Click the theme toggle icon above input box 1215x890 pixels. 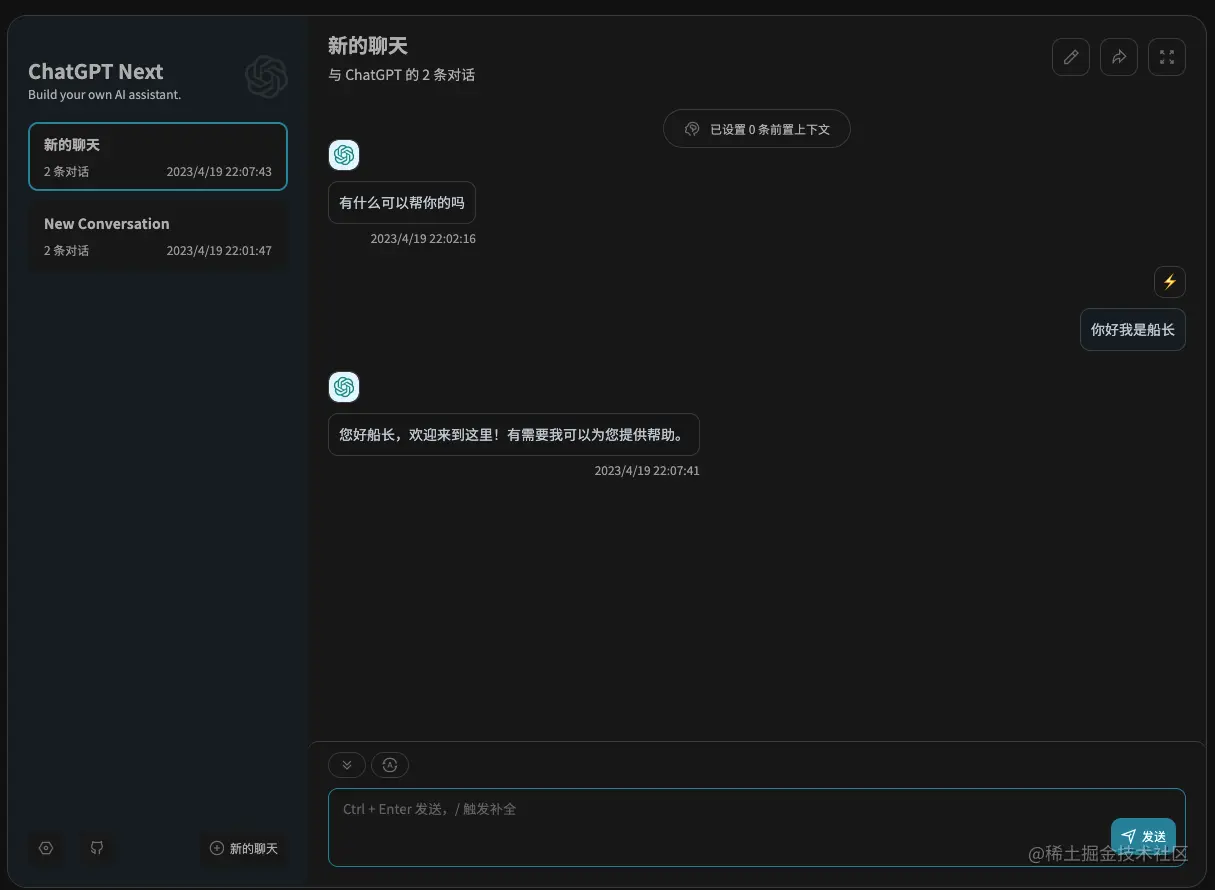[x=390, y=765]
